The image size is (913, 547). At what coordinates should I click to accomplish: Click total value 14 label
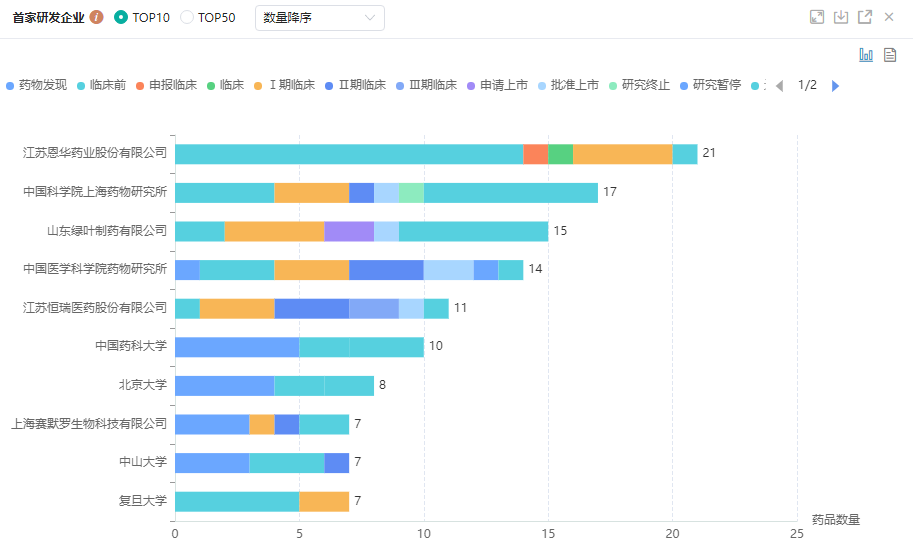535,269
